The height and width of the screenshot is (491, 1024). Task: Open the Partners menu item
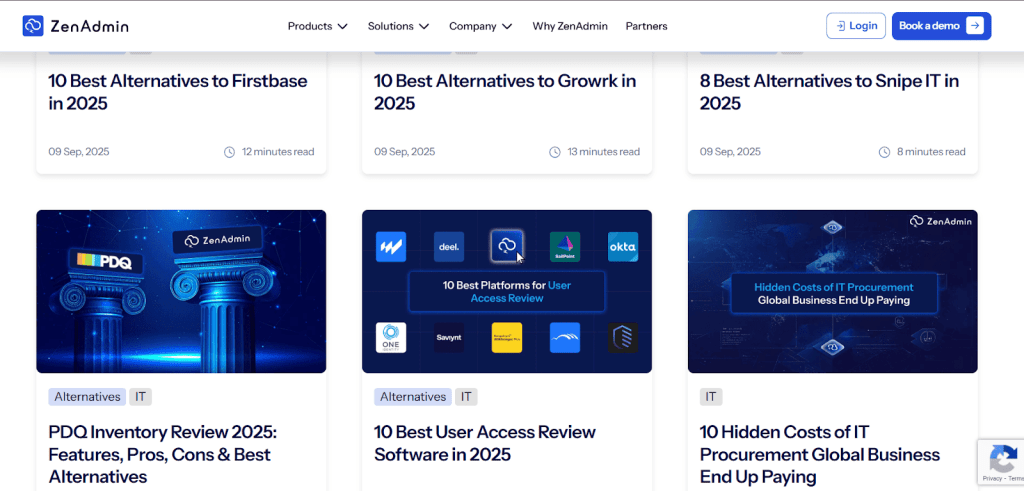[x=646, y=26]
